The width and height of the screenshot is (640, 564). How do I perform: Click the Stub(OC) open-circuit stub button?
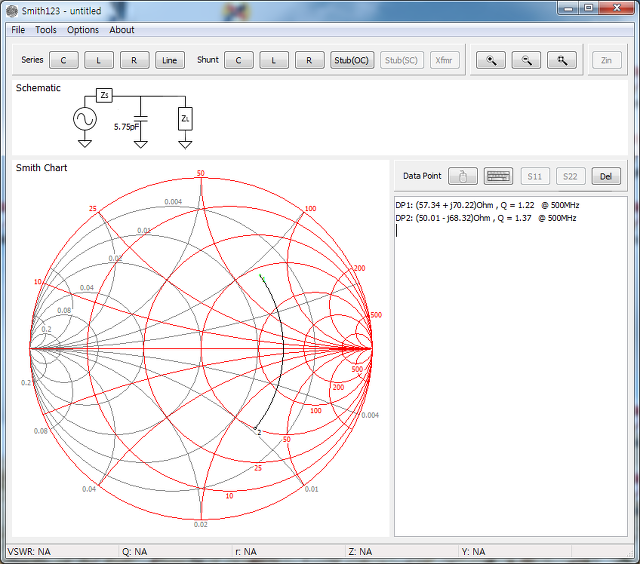[x=352, y=60]
